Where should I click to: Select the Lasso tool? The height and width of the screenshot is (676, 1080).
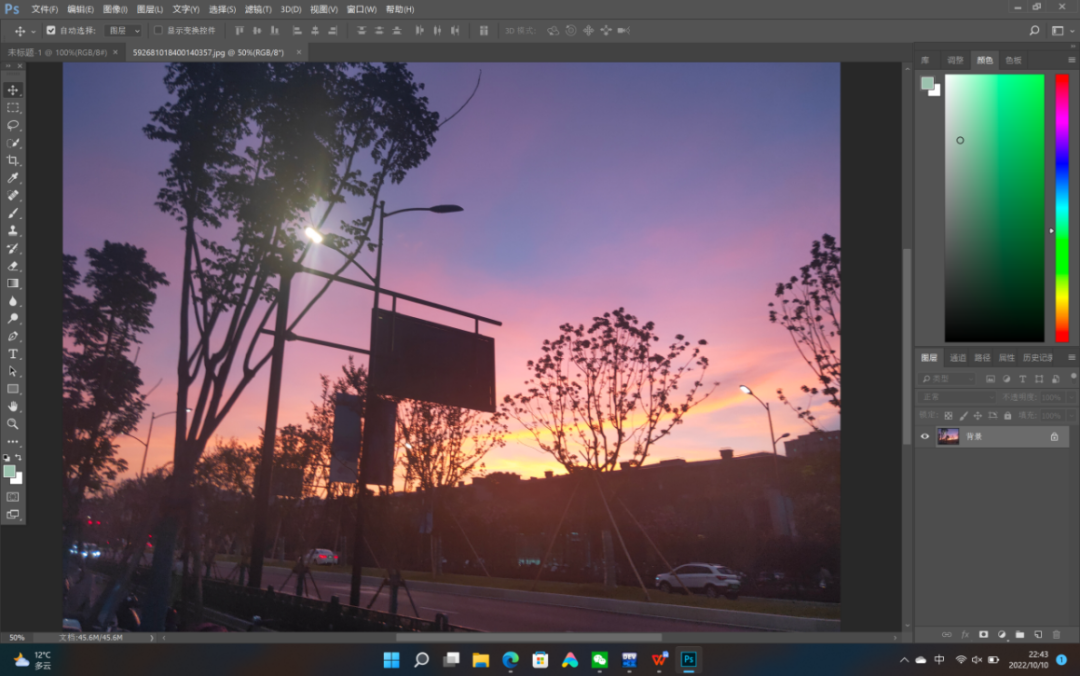pos(13,125)
